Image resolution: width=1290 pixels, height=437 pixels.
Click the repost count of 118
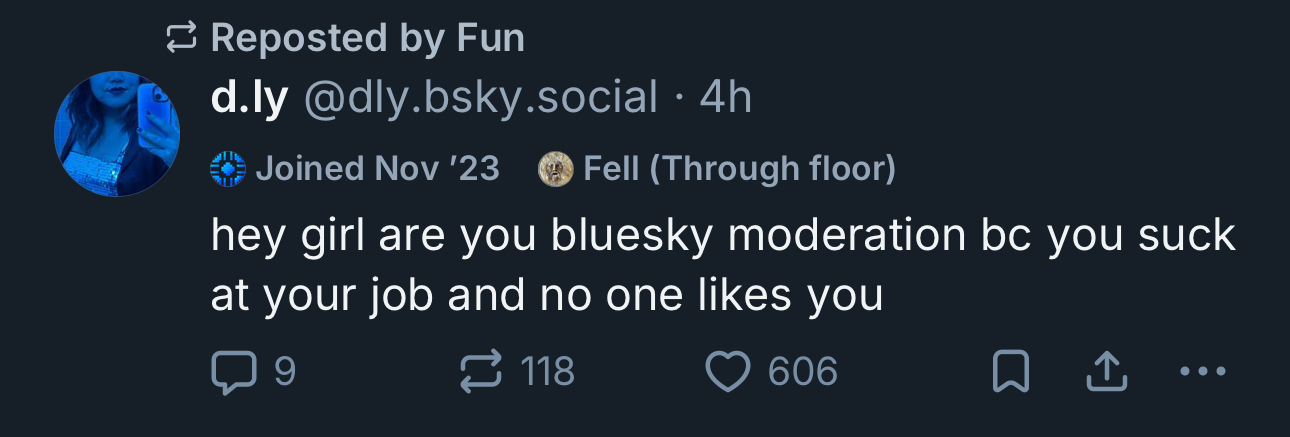pos(548,373)
